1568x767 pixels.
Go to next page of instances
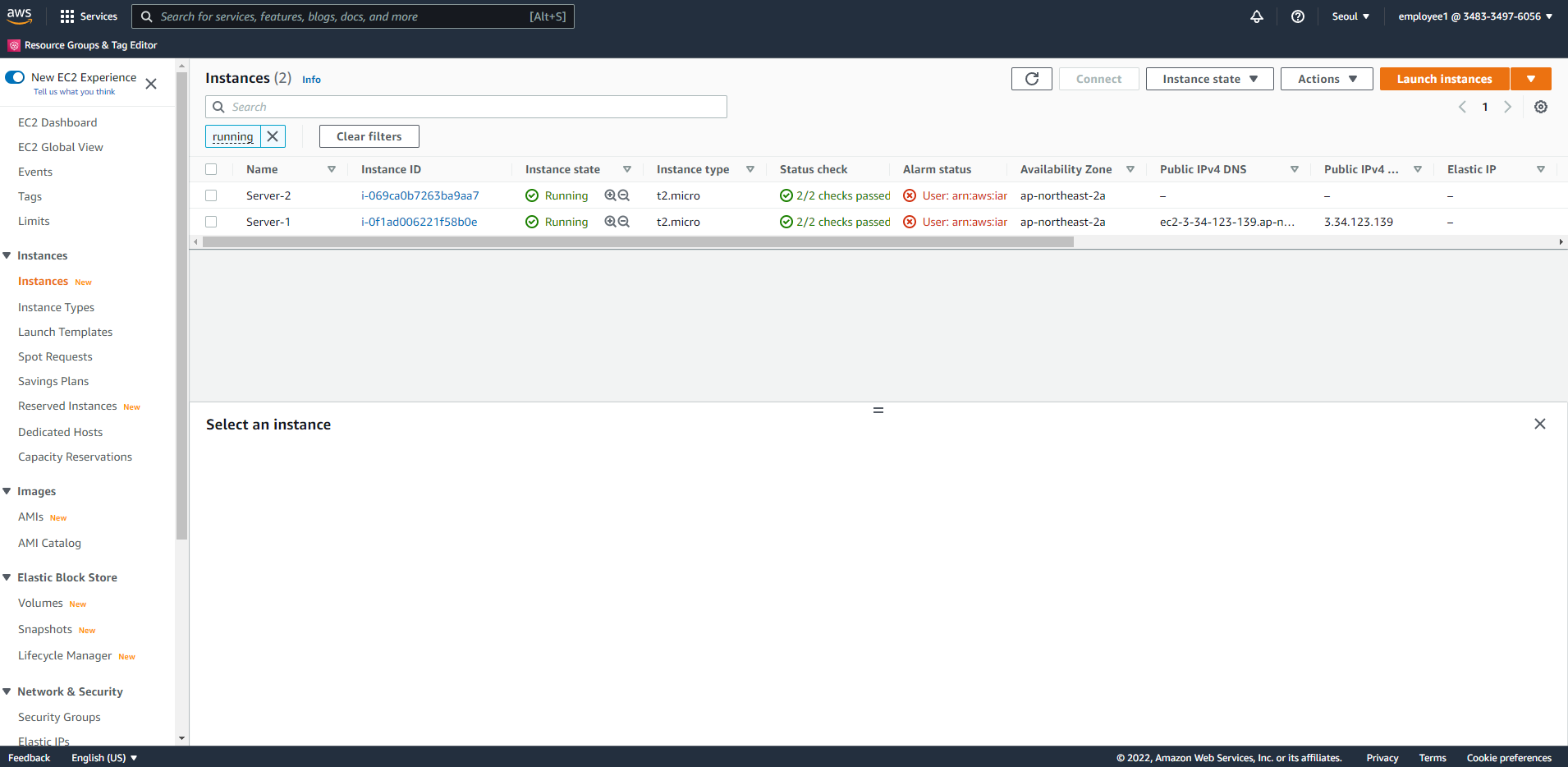(x=1507, y=107)
